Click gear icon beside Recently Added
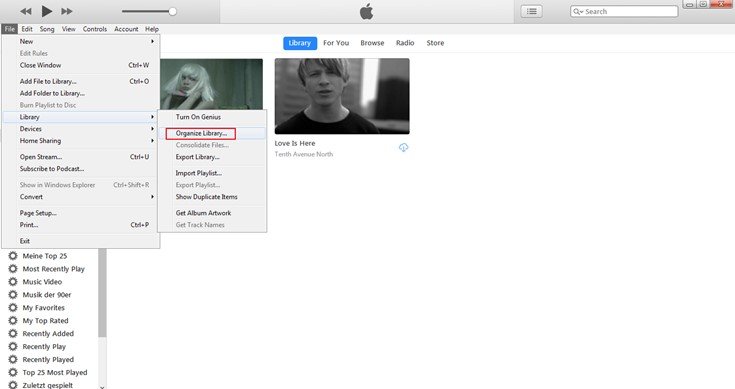The image size is (735, 389). [13, 334]
